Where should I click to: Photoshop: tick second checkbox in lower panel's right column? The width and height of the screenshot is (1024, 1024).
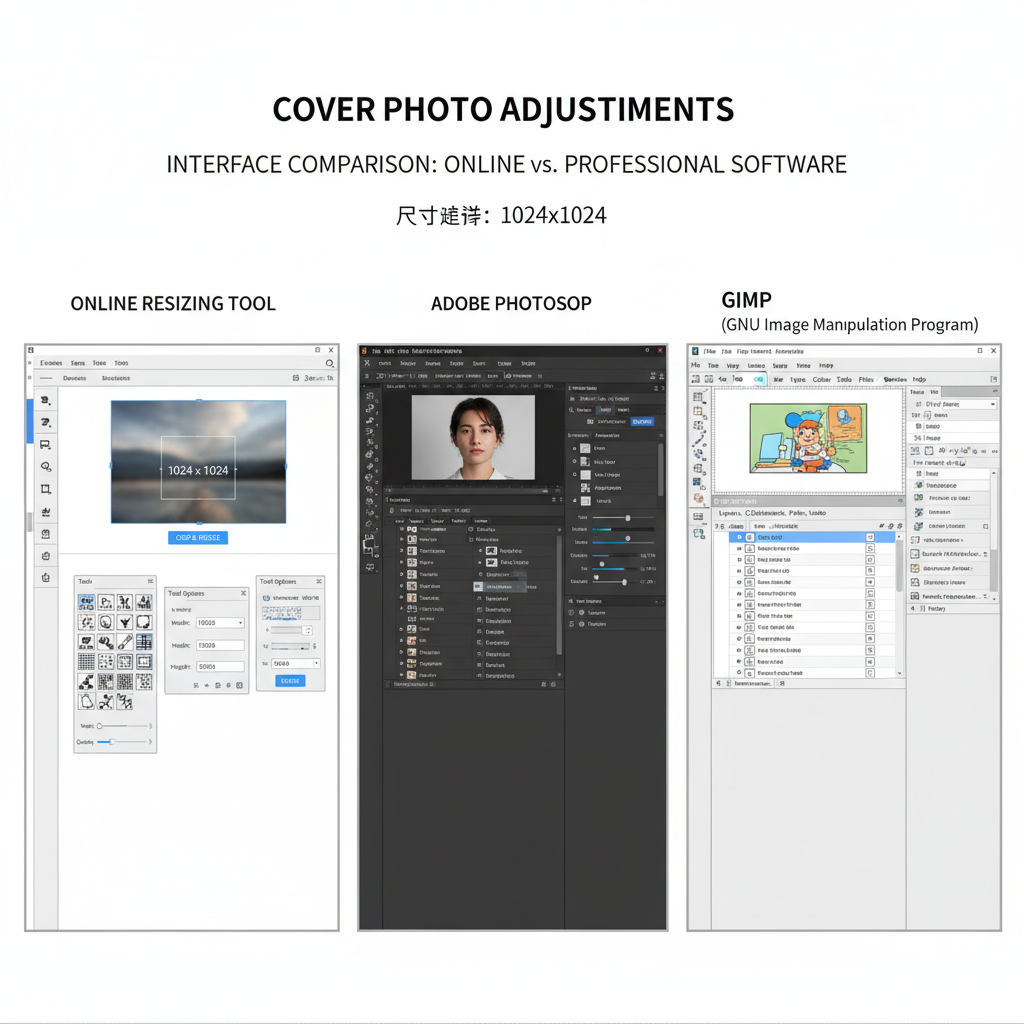(x=471, y=539)
